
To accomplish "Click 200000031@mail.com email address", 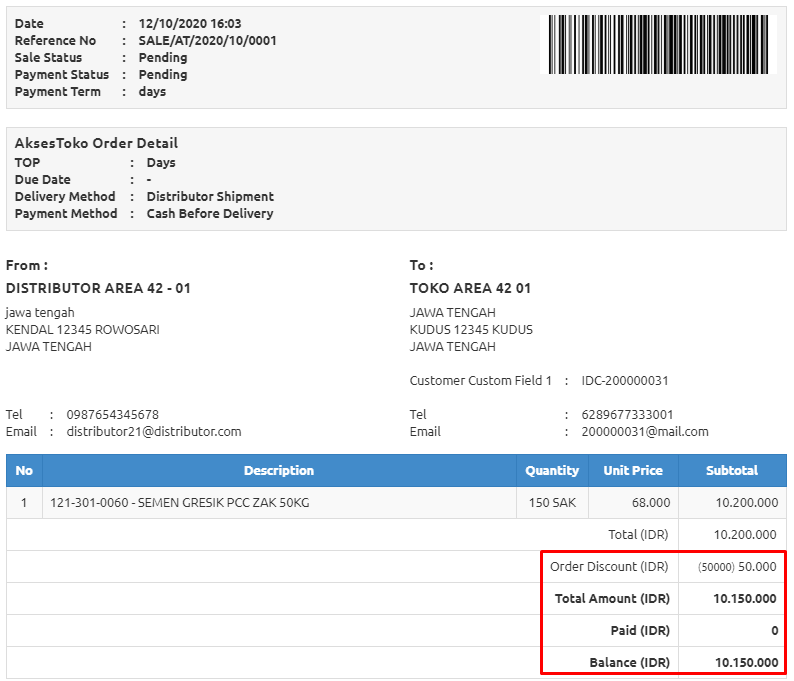I will tap(645, 432).
